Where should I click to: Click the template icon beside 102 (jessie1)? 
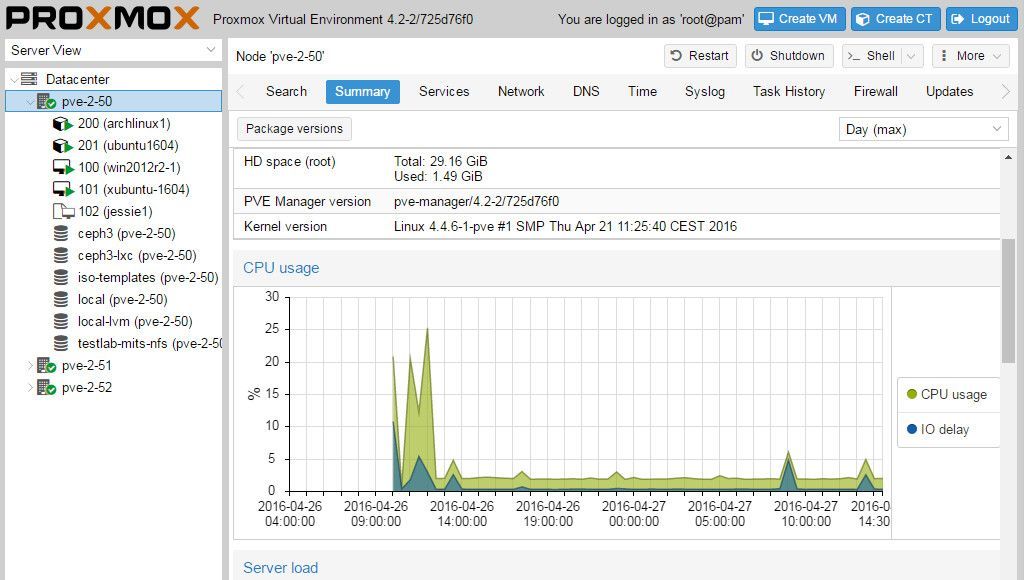point(60,211)
